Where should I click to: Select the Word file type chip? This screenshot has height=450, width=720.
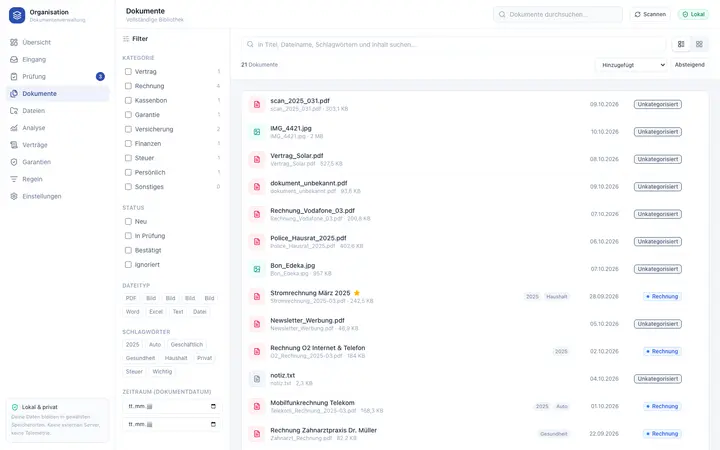(x=132, y=312)
